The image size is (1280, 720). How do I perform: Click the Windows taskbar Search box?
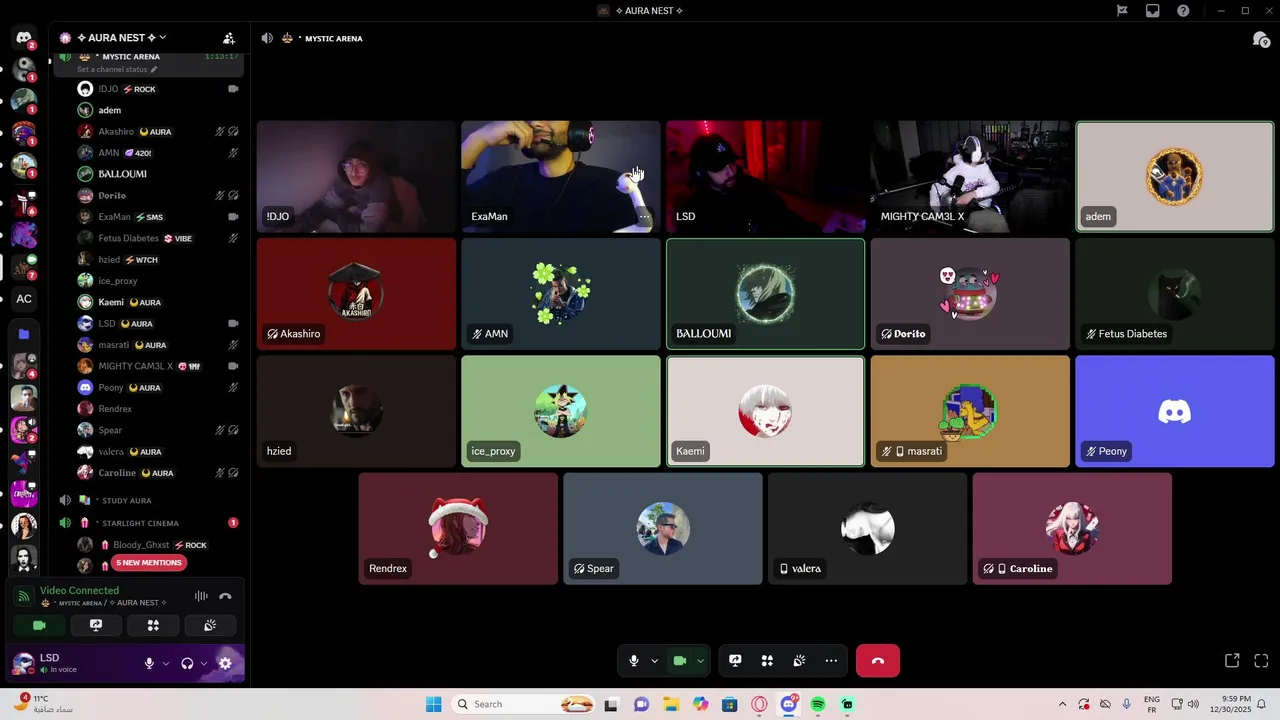[x=525, y=704]
